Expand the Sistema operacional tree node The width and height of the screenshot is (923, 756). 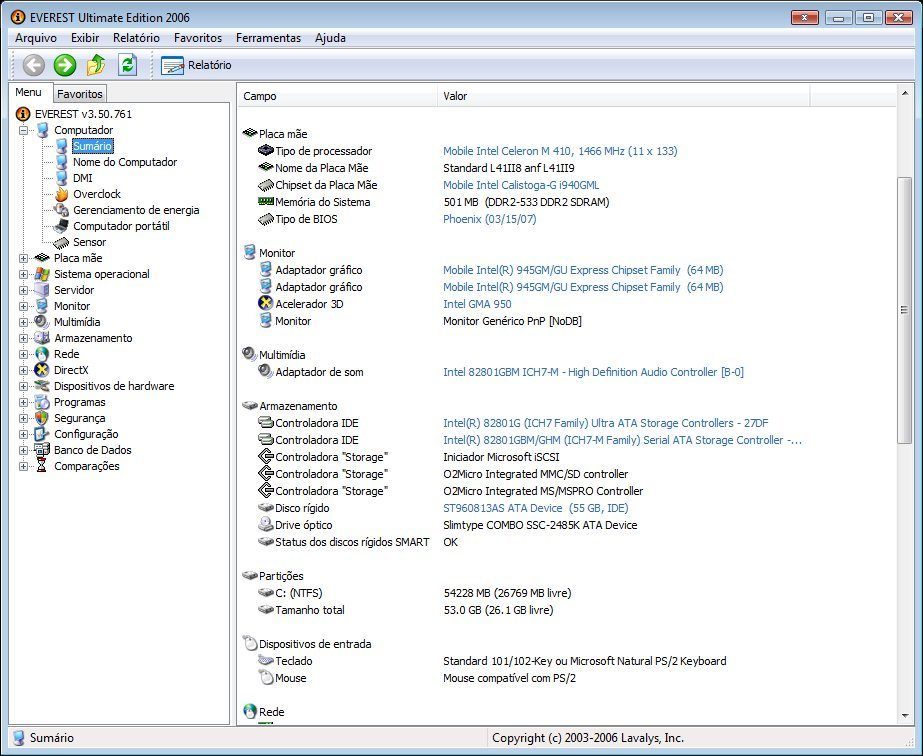coord(24,274)
